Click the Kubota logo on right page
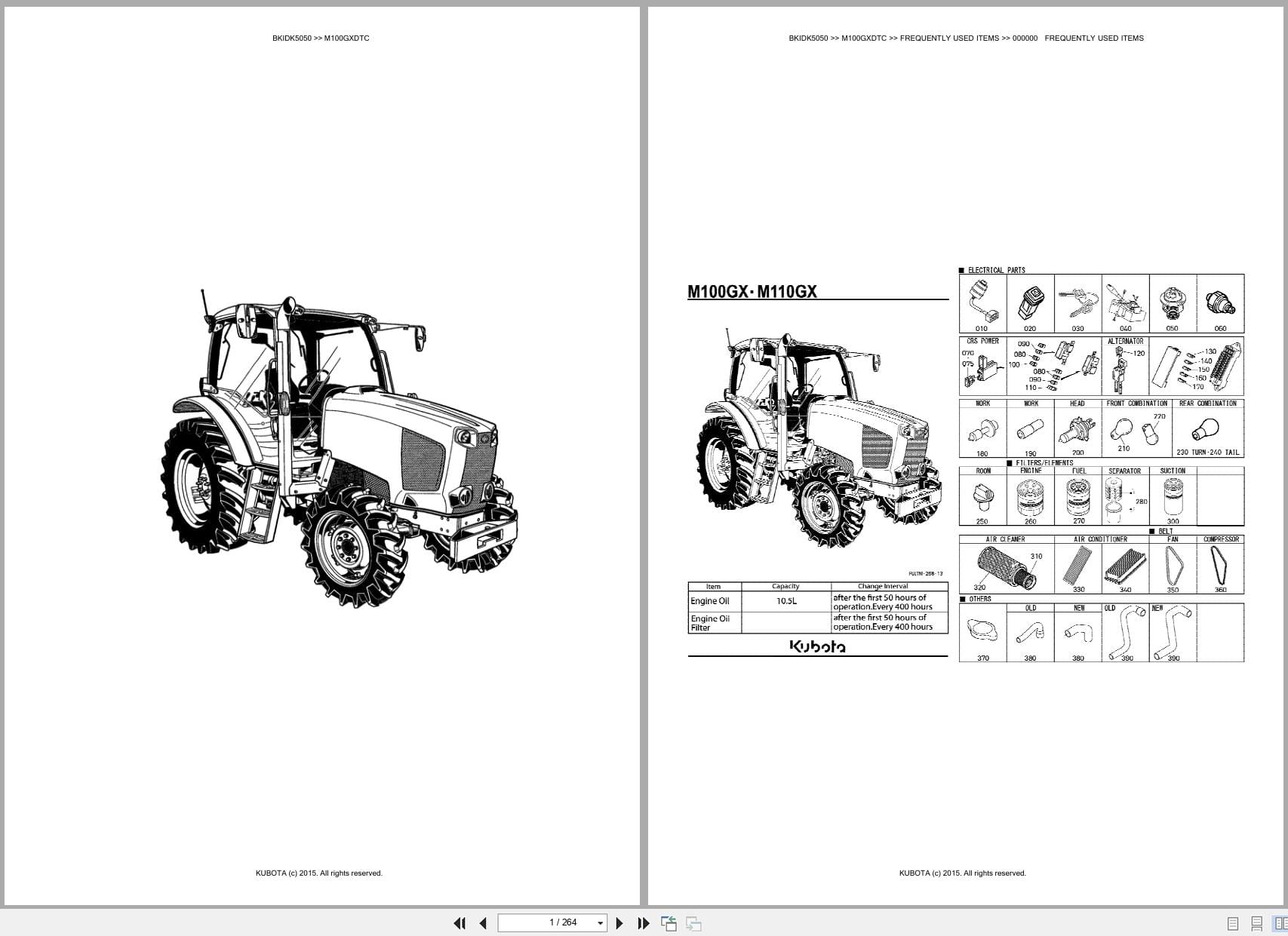This screenshot has width=1288, height=936. (x=817, y=646)
